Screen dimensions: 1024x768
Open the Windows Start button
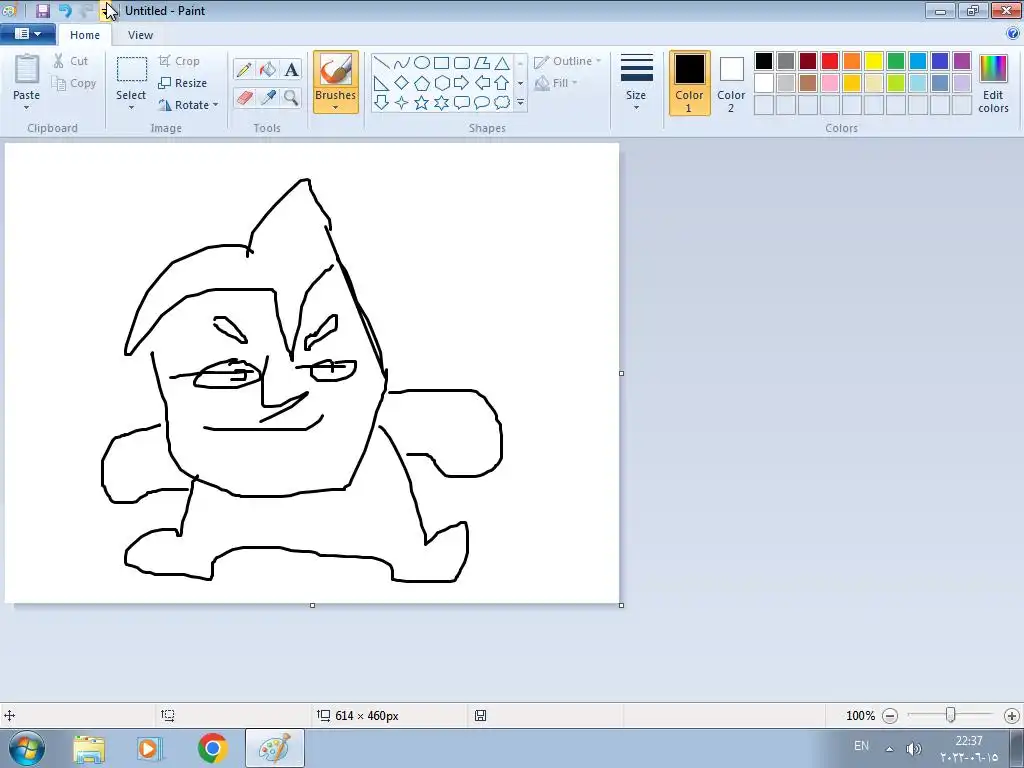point(26,748)
